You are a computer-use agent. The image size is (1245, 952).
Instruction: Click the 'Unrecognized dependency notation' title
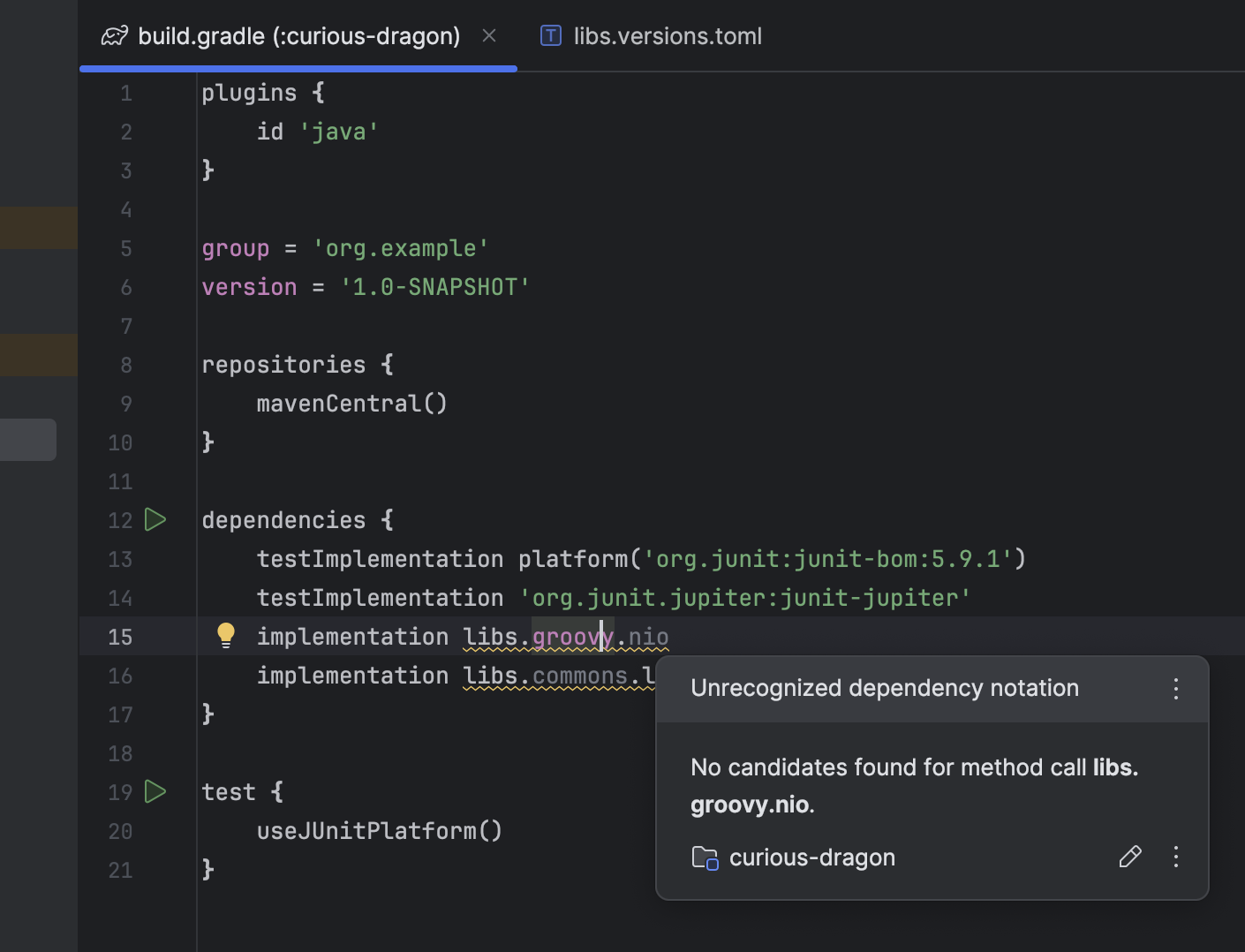point(884,688)
